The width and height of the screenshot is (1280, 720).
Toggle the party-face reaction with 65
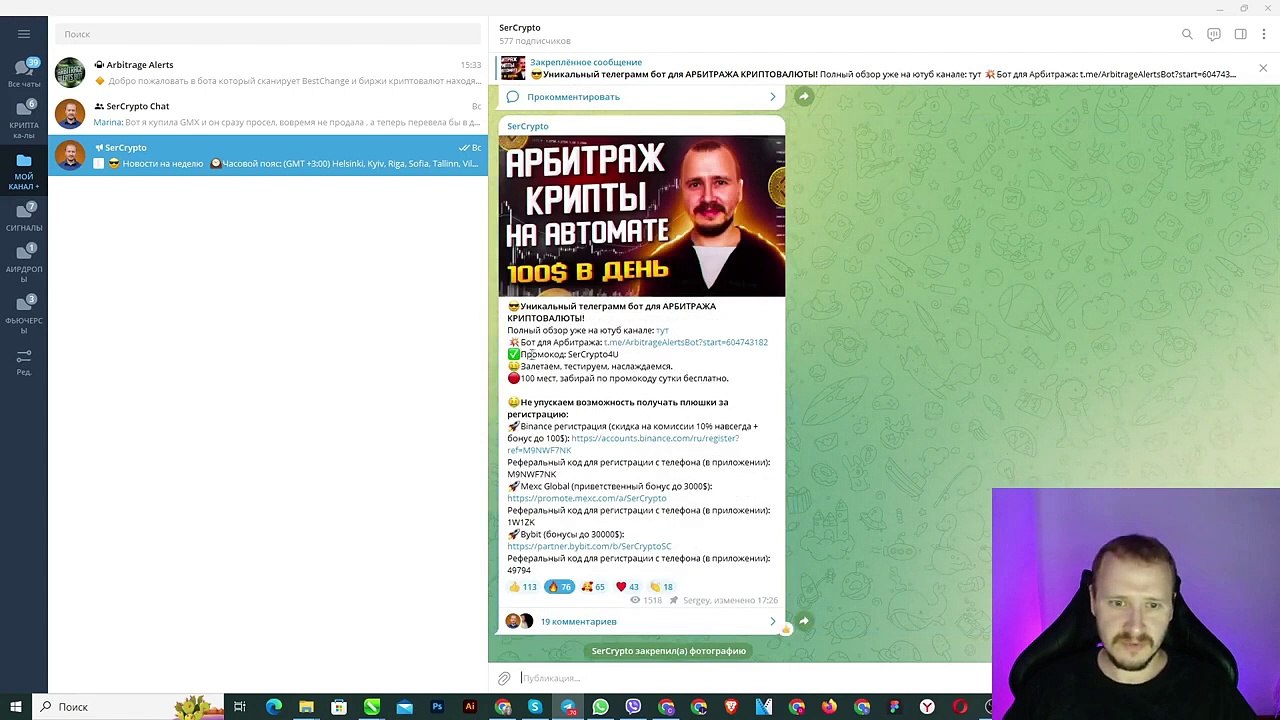tap(594, 587)
